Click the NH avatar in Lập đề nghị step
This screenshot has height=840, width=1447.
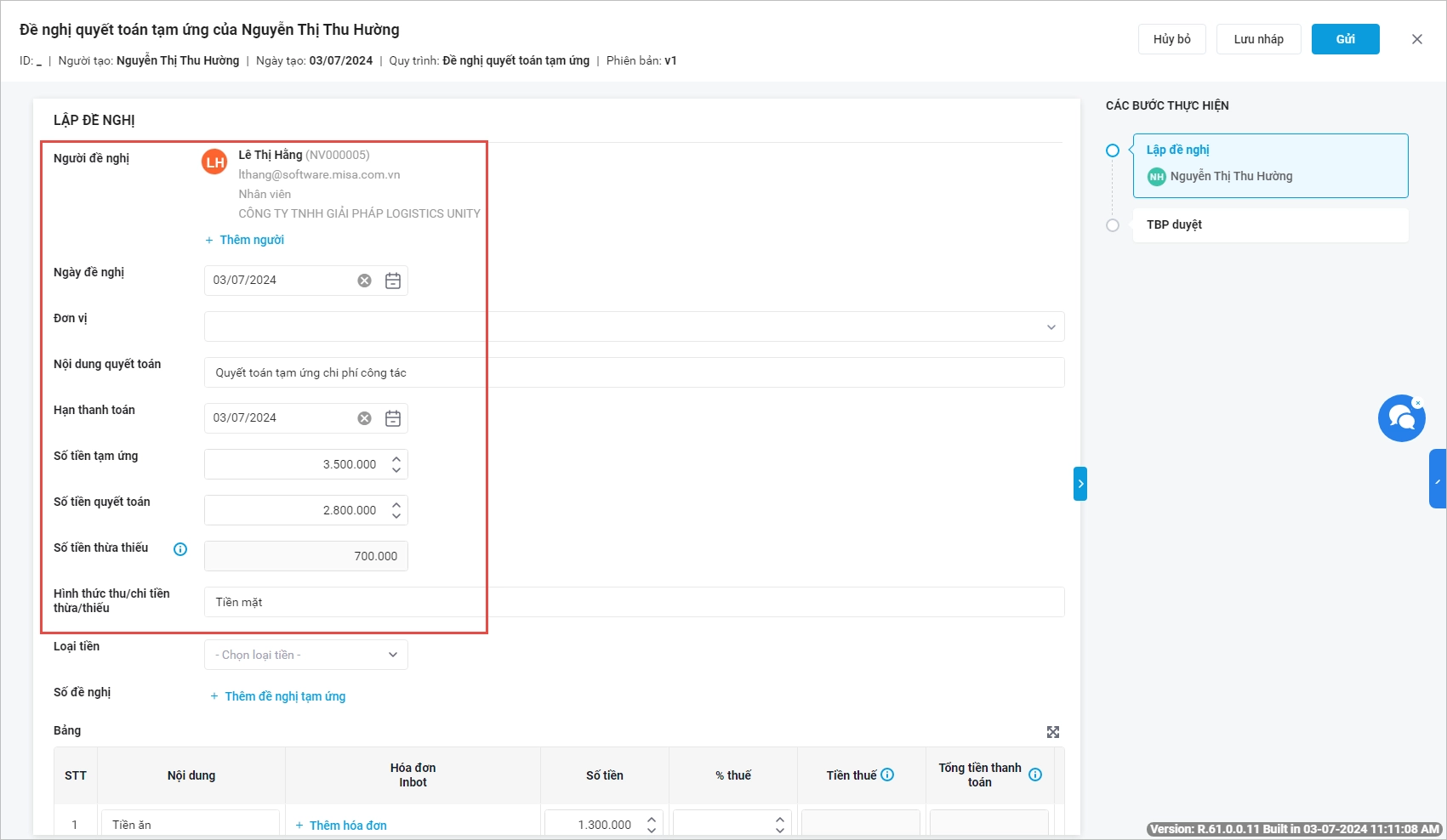tap(1157, 177)
